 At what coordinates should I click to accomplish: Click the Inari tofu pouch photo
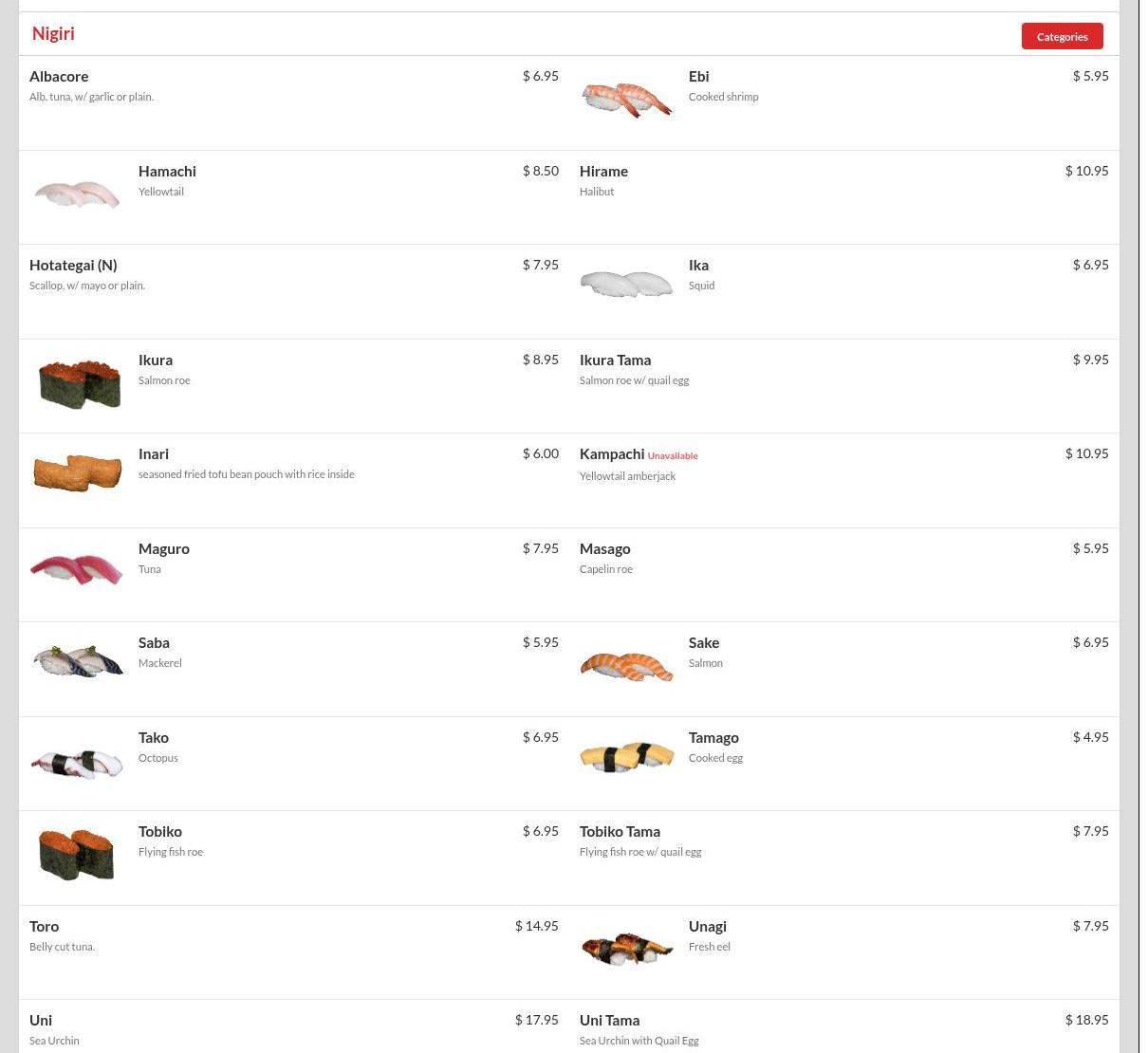(x=77, y=473)
